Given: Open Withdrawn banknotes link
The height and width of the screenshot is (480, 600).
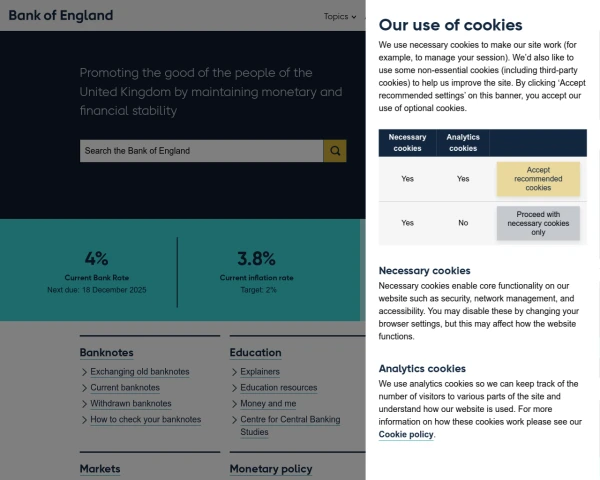Looking at the screenshot, I should click(131, 404).
